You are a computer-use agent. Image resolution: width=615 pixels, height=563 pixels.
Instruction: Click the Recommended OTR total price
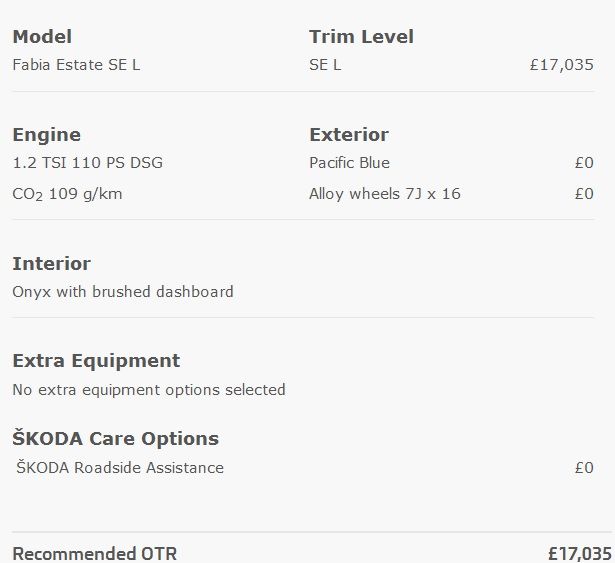tap(580, 554)
